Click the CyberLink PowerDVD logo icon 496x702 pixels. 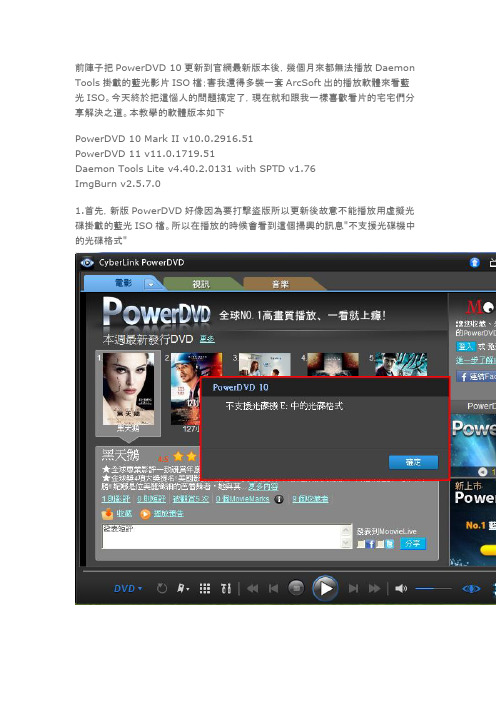click(87, 263)
